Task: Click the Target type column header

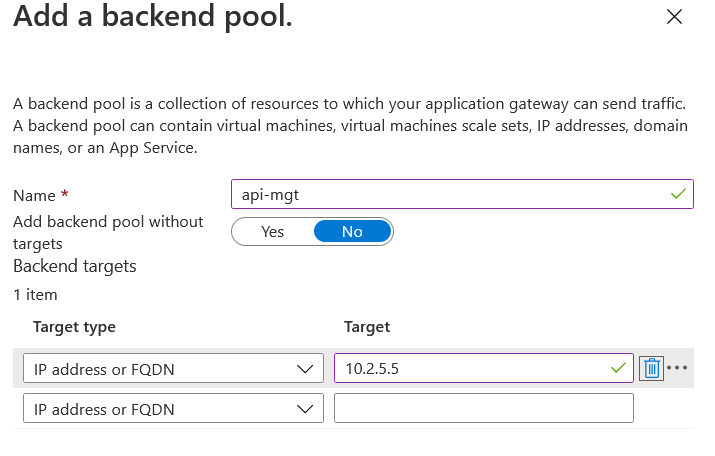Action: pyautogui.click(x=74, y=327)
